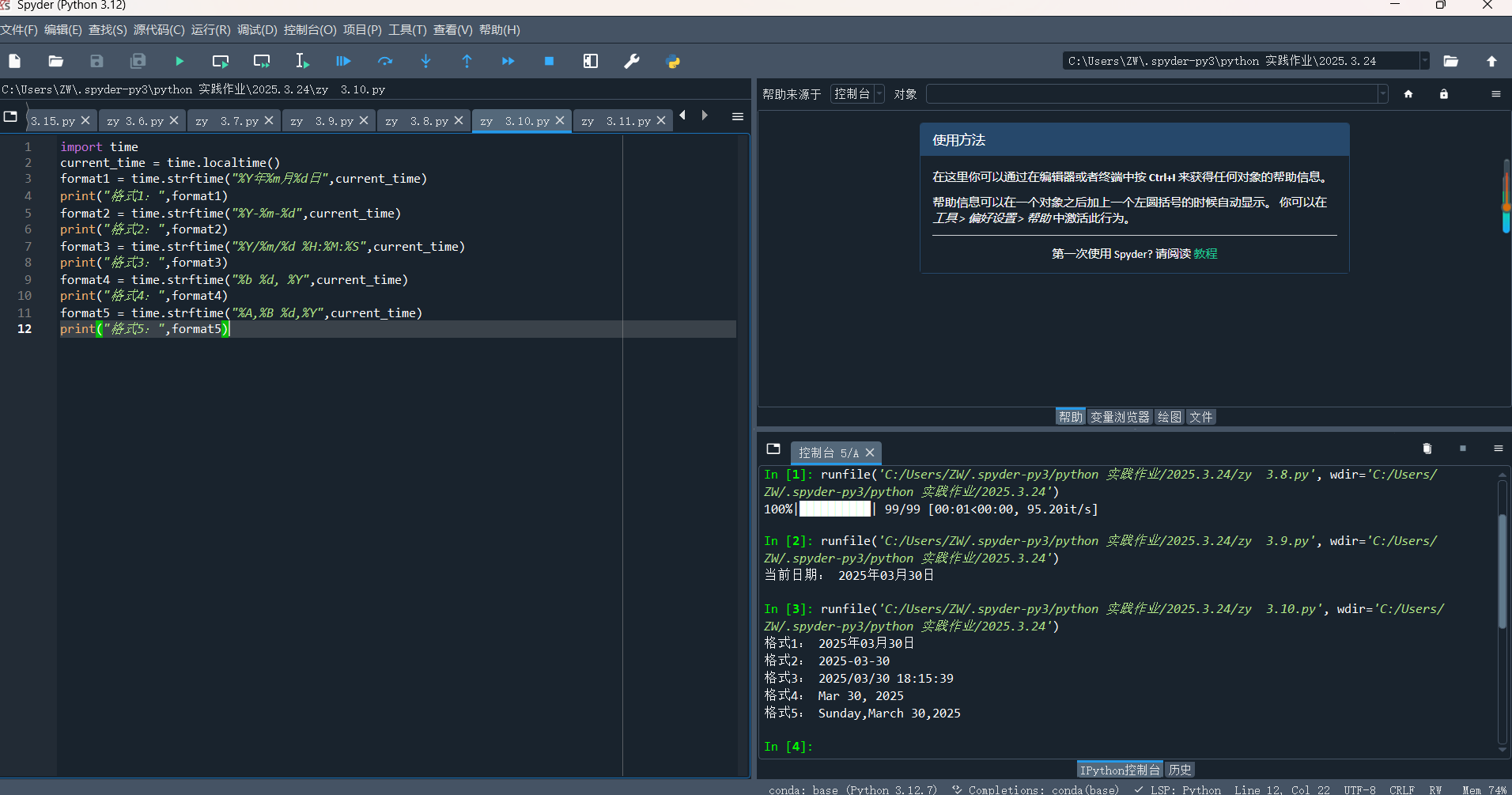Open console browse tabs icon
Screen dimensions: 1512x795
click(x=773, y=449)
